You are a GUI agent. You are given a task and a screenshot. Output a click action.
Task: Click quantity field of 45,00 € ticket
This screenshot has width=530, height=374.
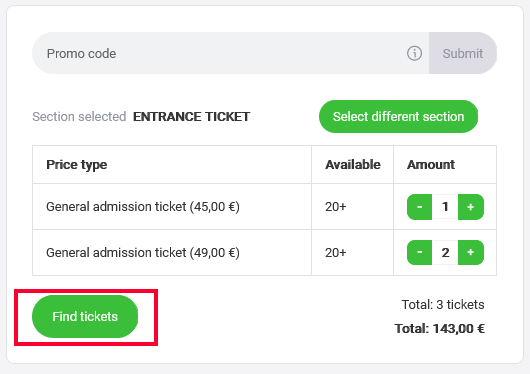[x=445, y=207]
